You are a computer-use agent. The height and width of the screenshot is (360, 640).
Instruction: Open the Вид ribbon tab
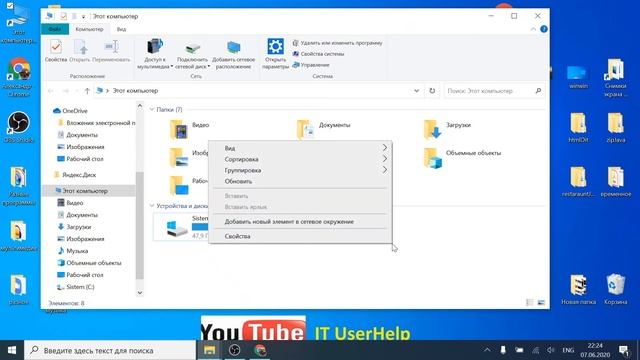point(121,29)
